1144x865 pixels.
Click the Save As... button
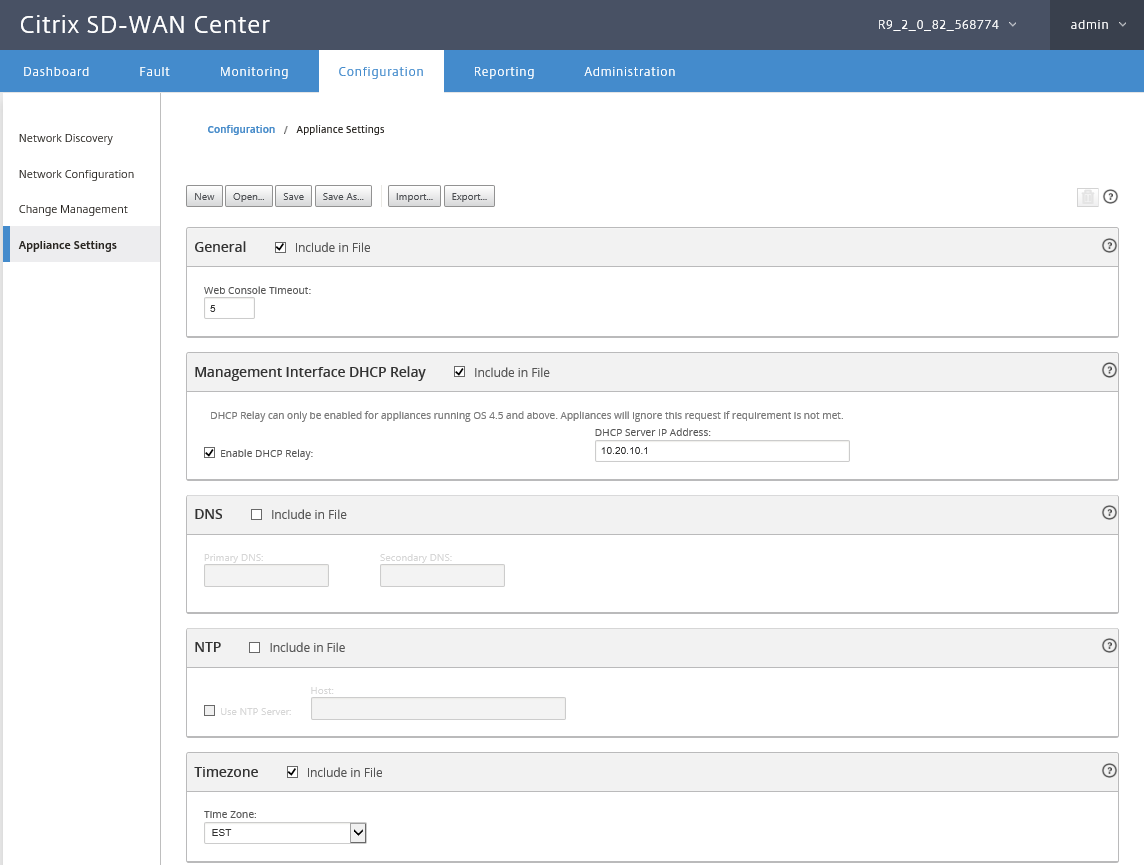[x=343, y=196]
